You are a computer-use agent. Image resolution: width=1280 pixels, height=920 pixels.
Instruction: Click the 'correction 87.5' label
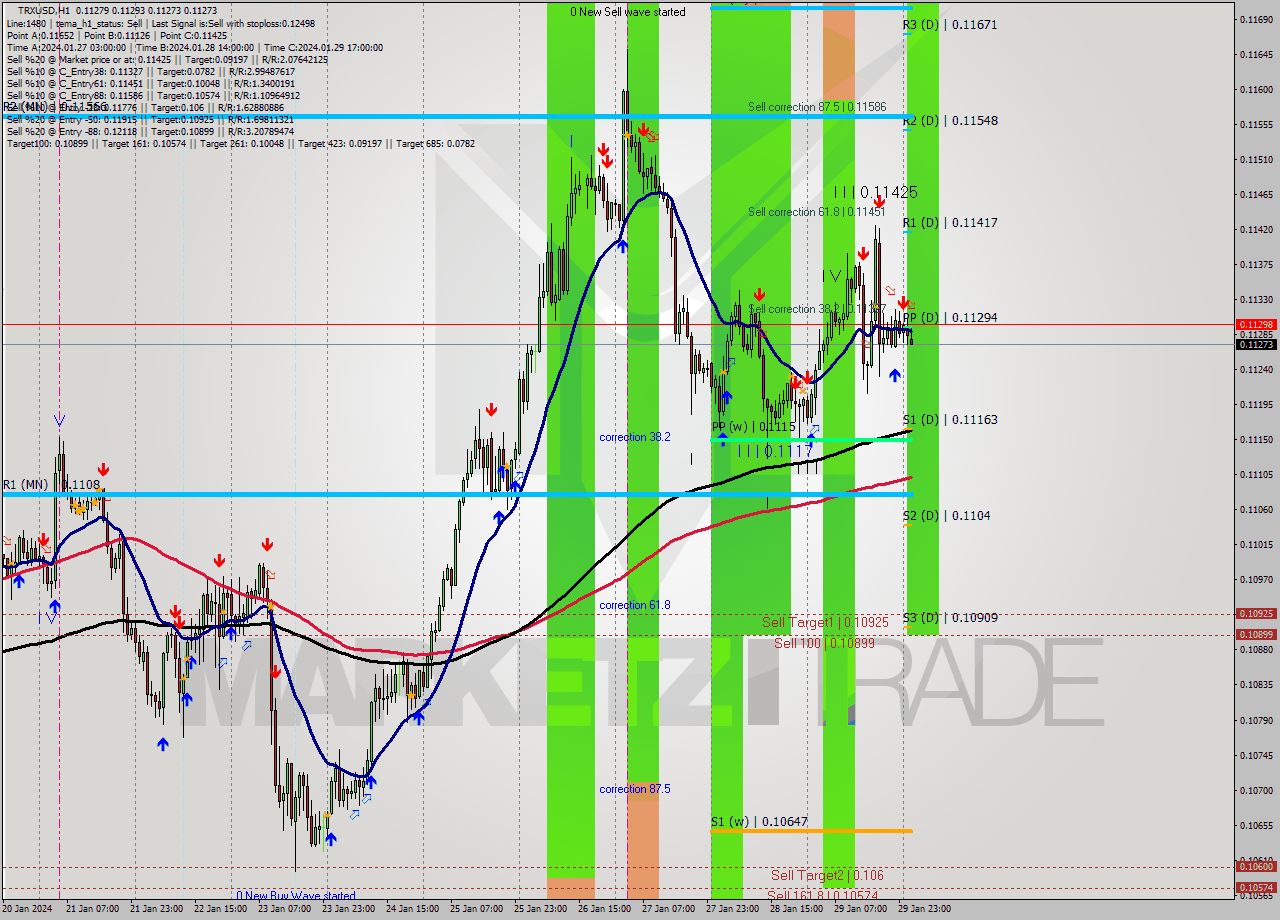click(x=635, y=789)
